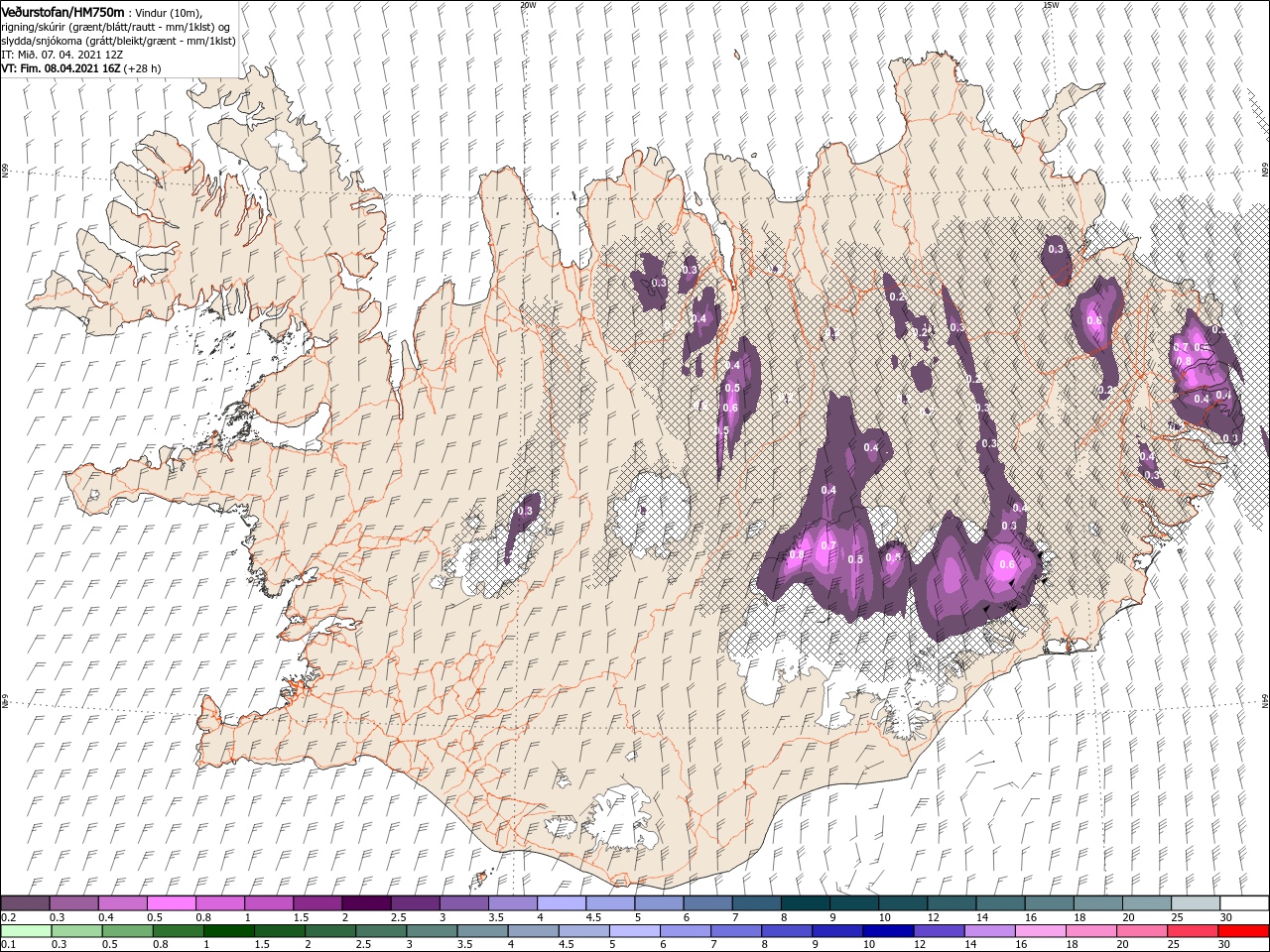Pick the pale gray snow swatch starting at 25
The height and width of the screenshot is (952, 1270).
(1195, 903)
